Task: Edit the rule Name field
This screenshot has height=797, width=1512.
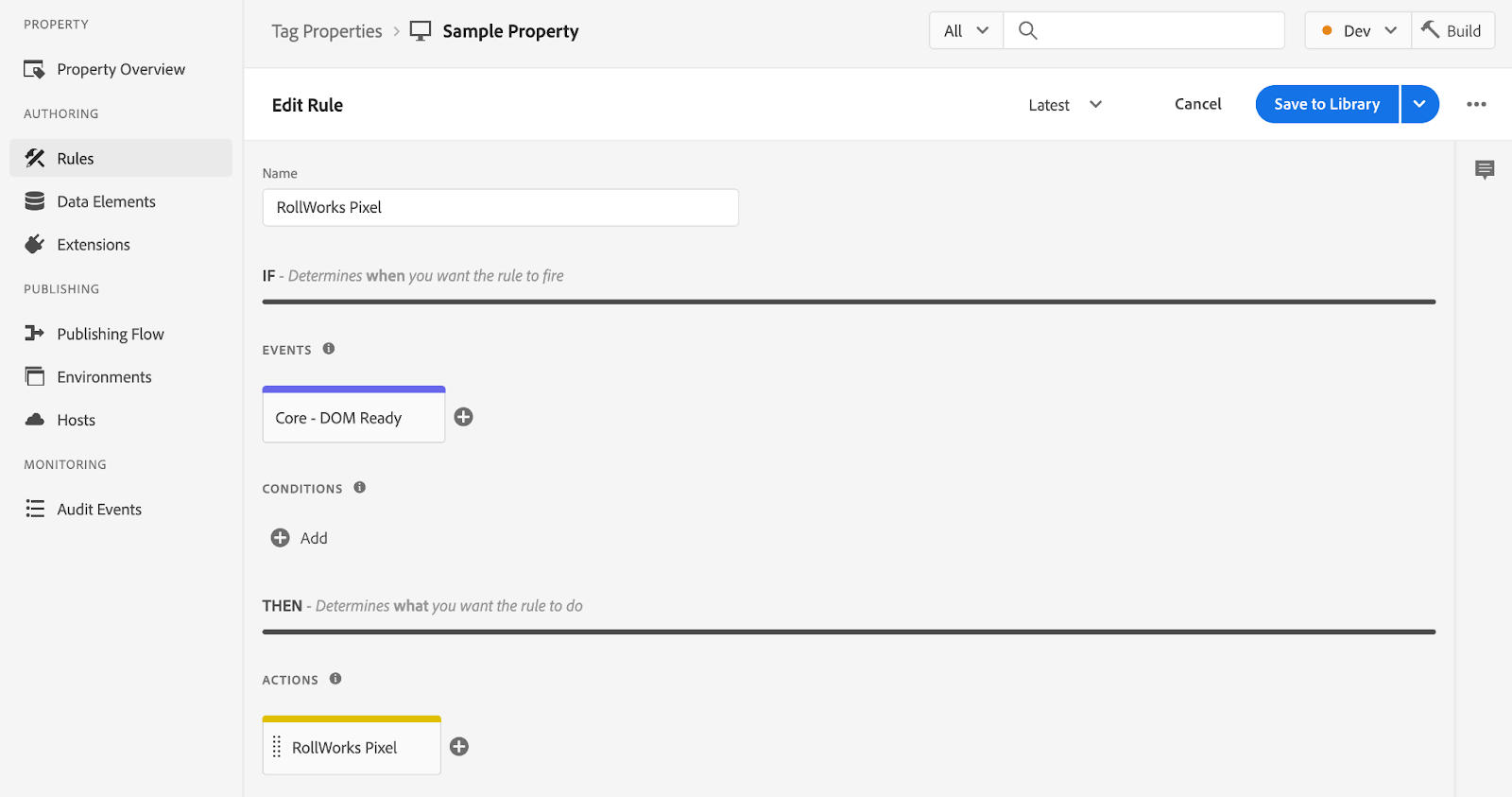Action: [500, 207]
